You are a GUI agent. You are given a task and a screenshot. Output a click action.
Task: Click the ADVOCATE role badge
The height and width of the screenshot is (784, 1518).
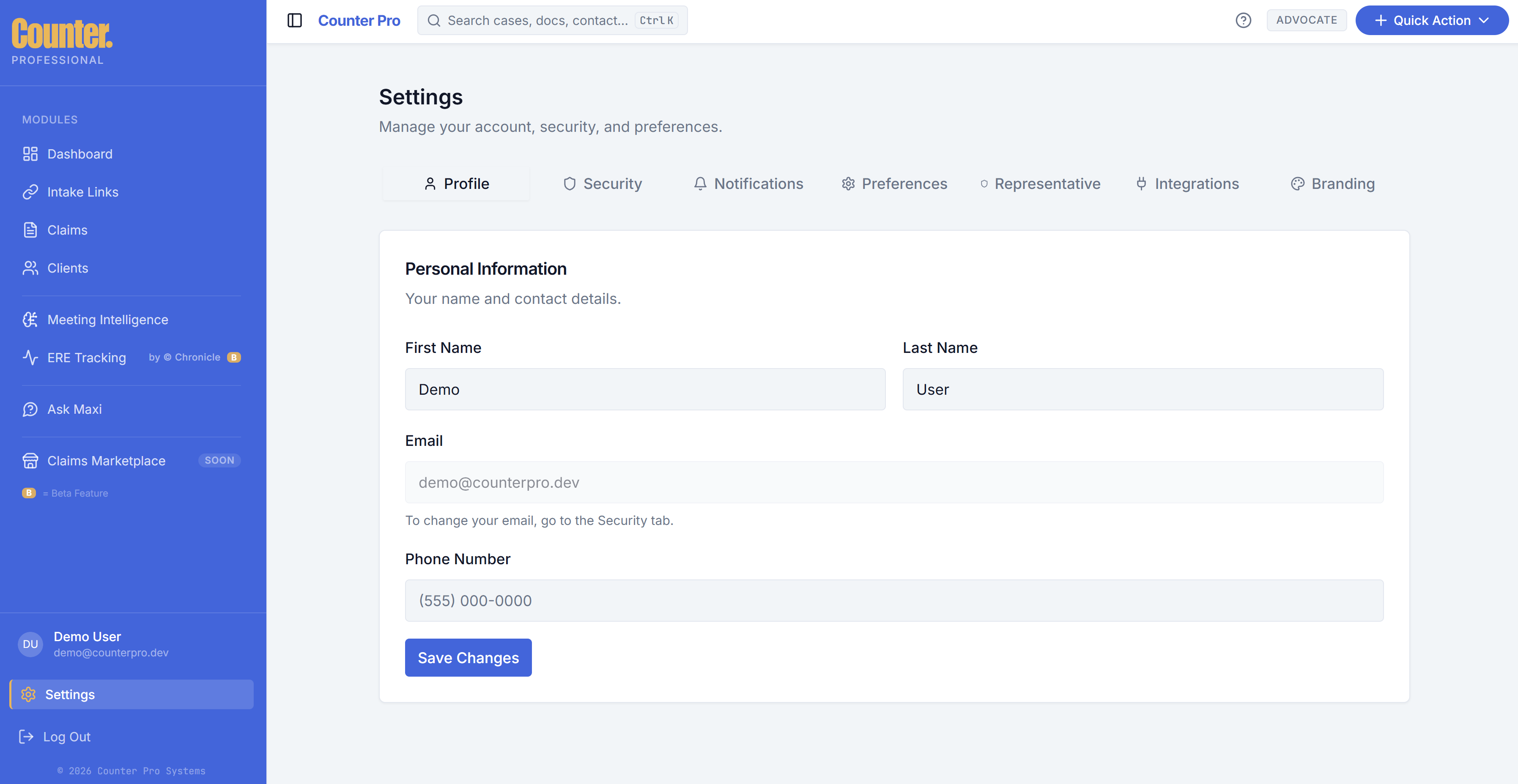click(1306, 20)
